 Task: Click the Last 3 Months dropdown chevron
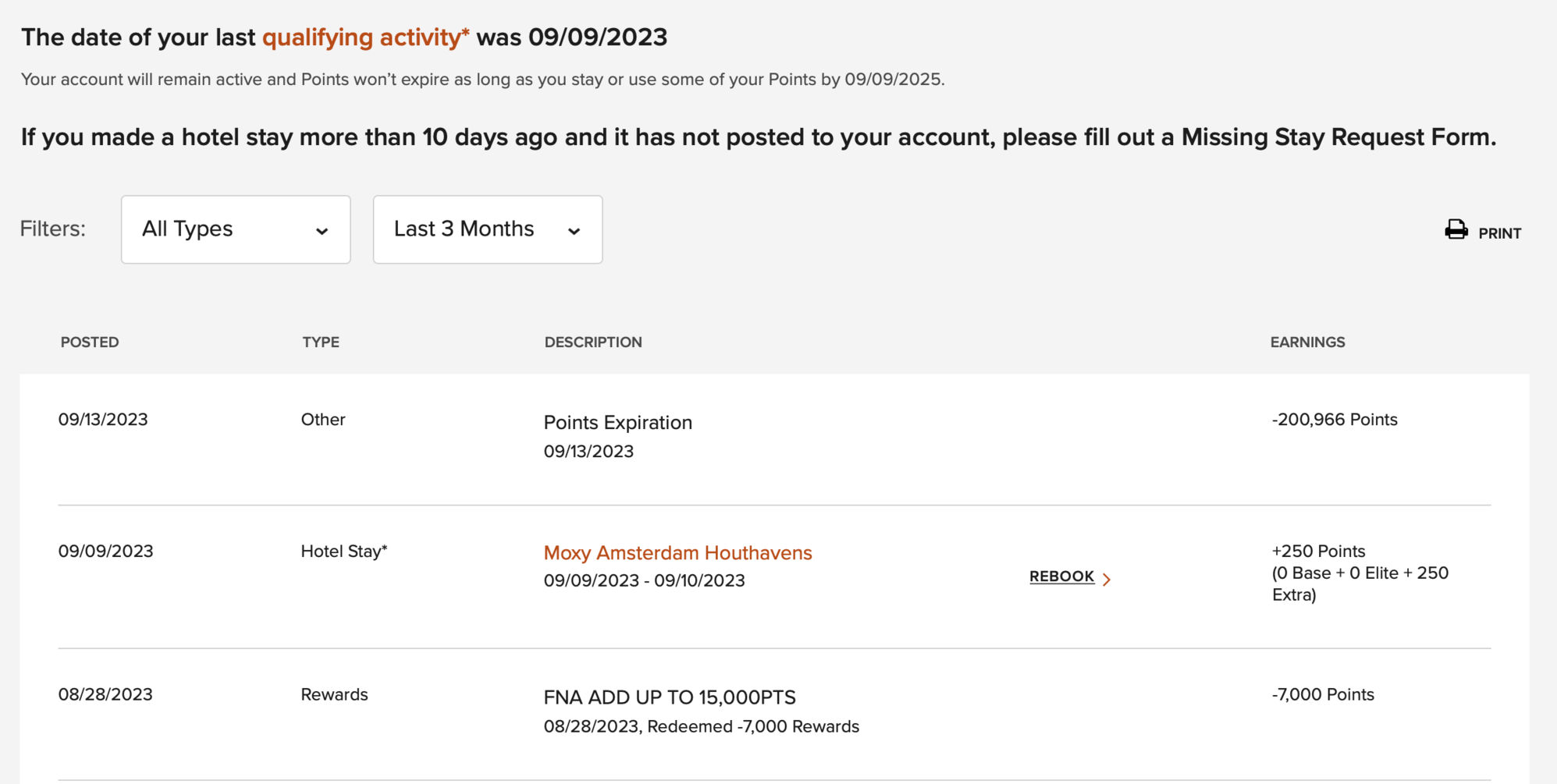[x=575, y=231]
